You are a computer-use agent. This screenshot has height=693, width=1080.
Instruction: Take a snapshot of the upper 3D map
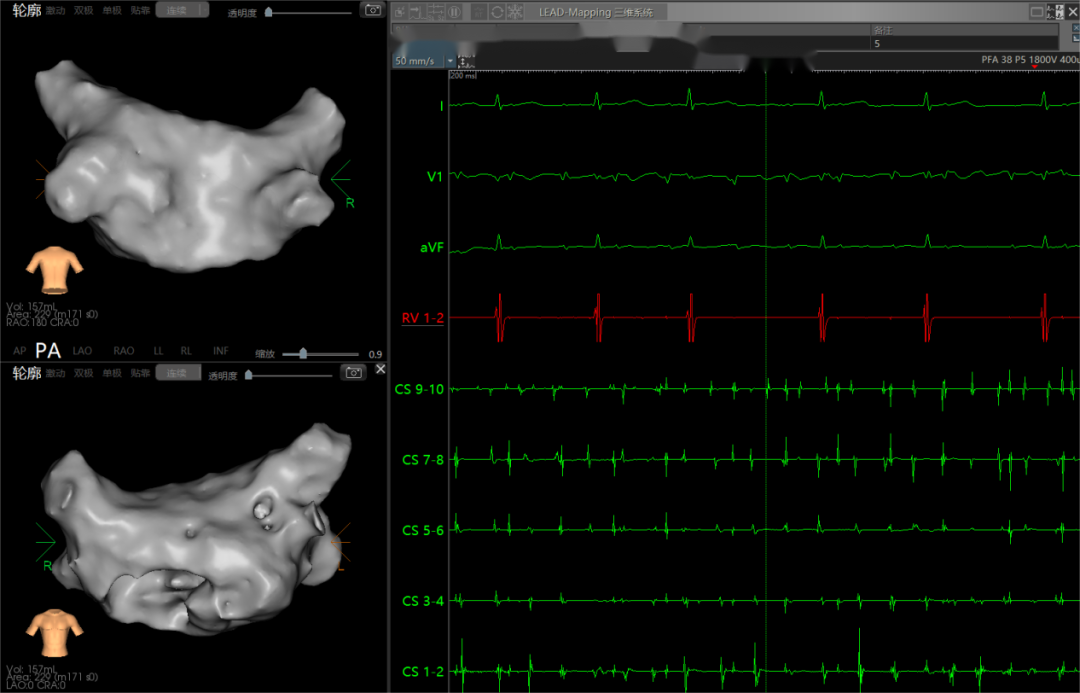(373, 10)
